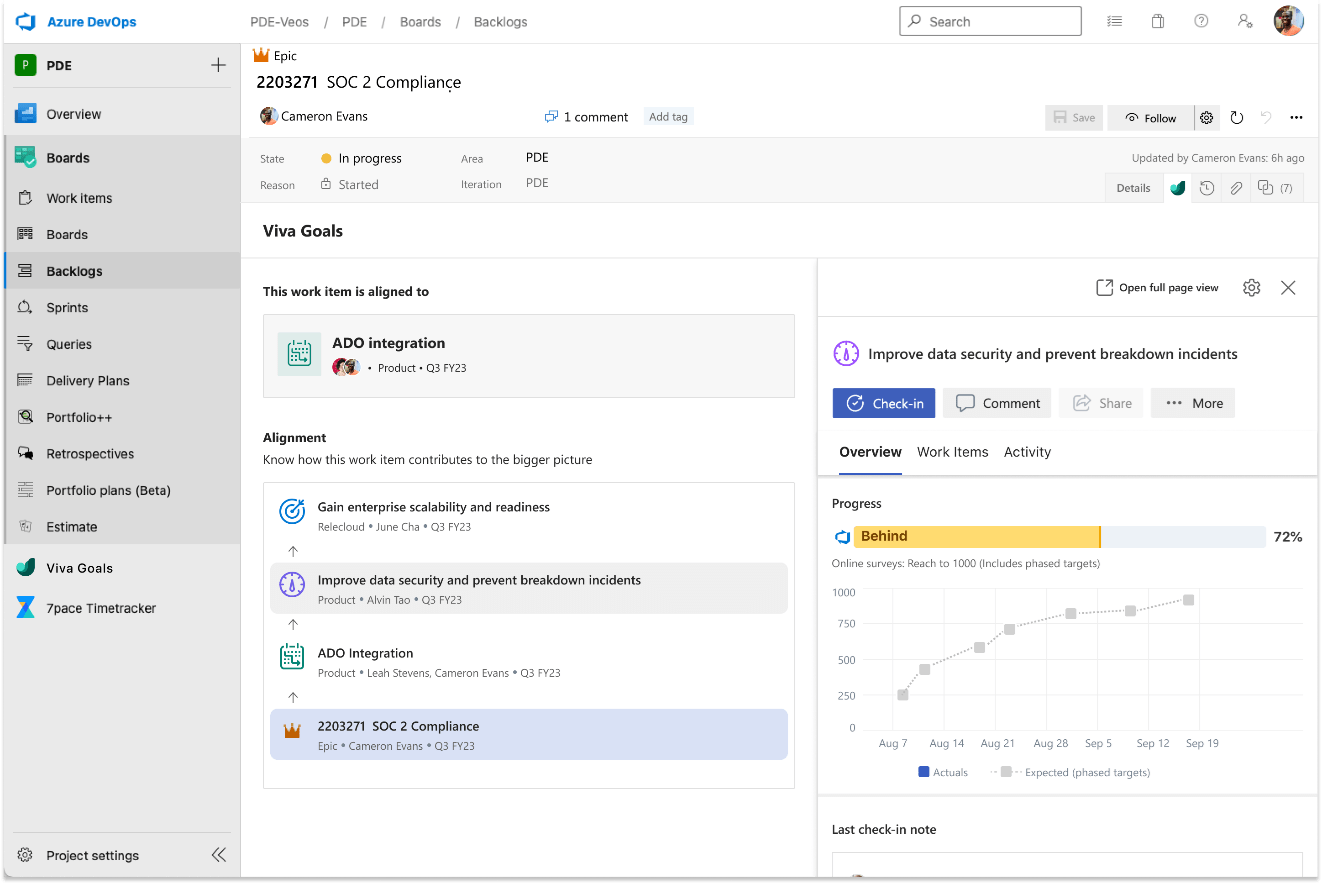Switch to the Work Items tab
1322x884 pixels.
(952, 452)
